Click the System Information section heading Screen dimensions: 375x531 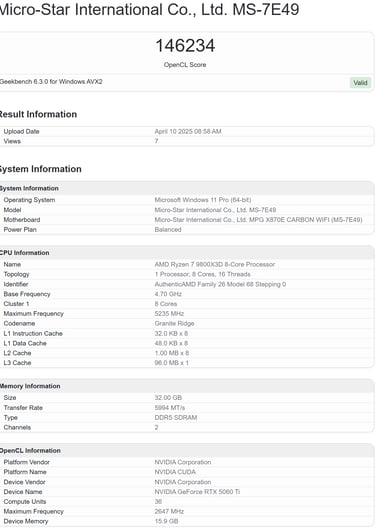41,169
